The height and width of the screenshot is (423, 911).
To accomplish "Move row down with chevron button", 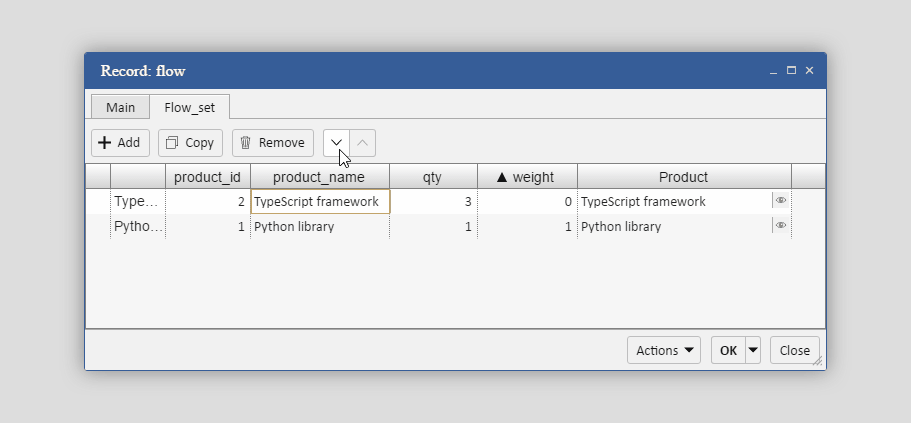I will [x=336, y=143].
